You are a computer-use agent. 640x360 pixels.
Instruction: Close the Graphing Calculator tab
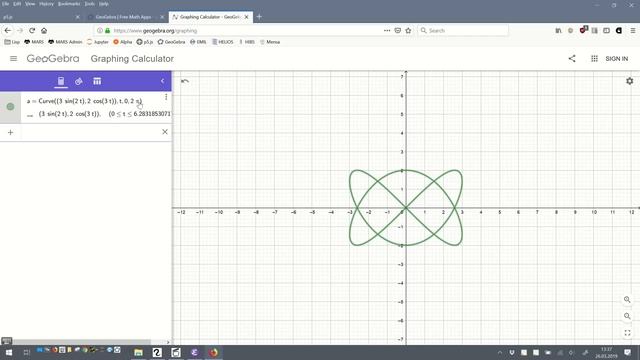[x=247, y=17]
